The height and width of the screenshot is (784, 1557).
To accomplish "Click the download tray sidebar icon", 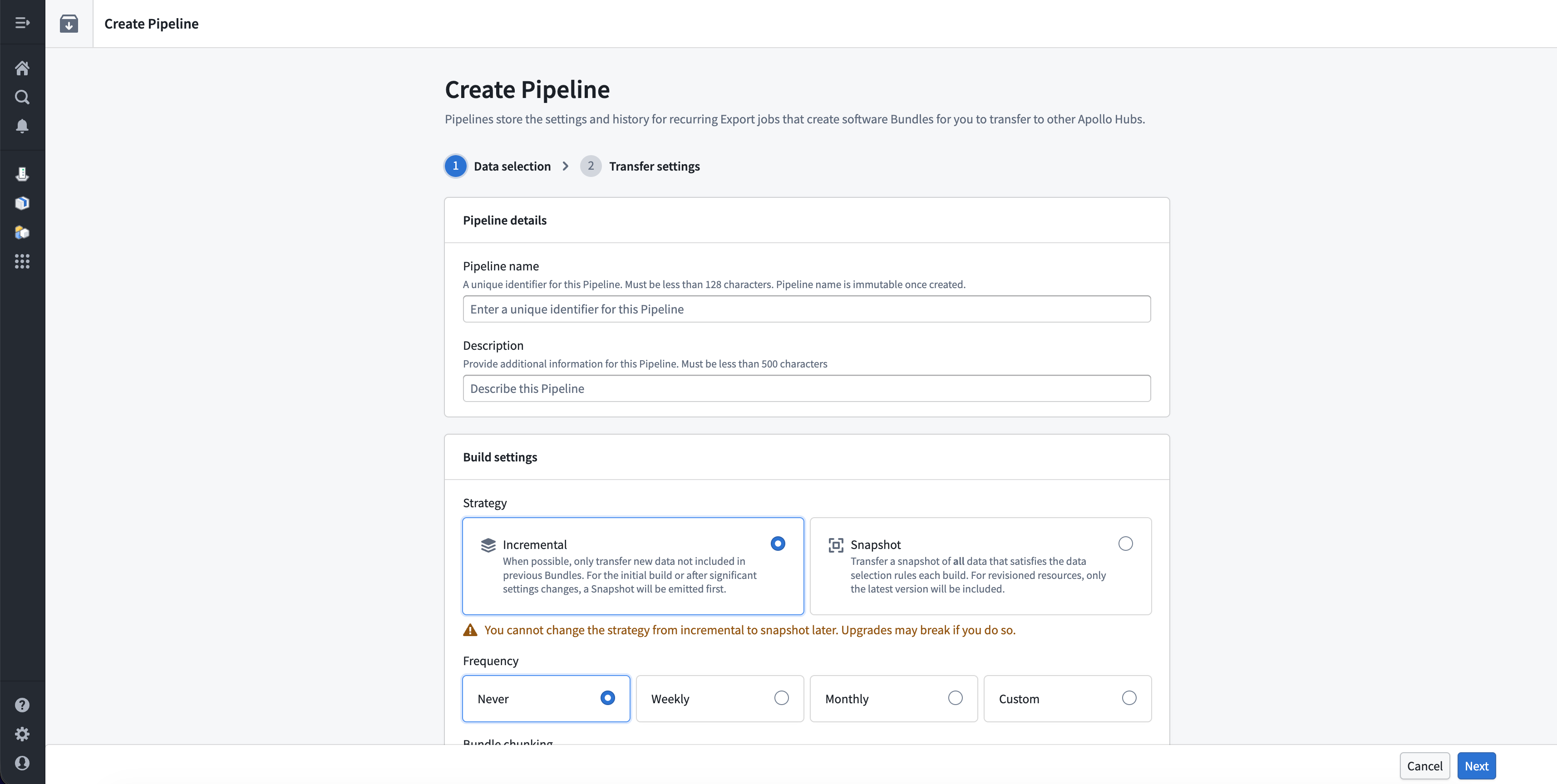I will click(x=22, y=175).
